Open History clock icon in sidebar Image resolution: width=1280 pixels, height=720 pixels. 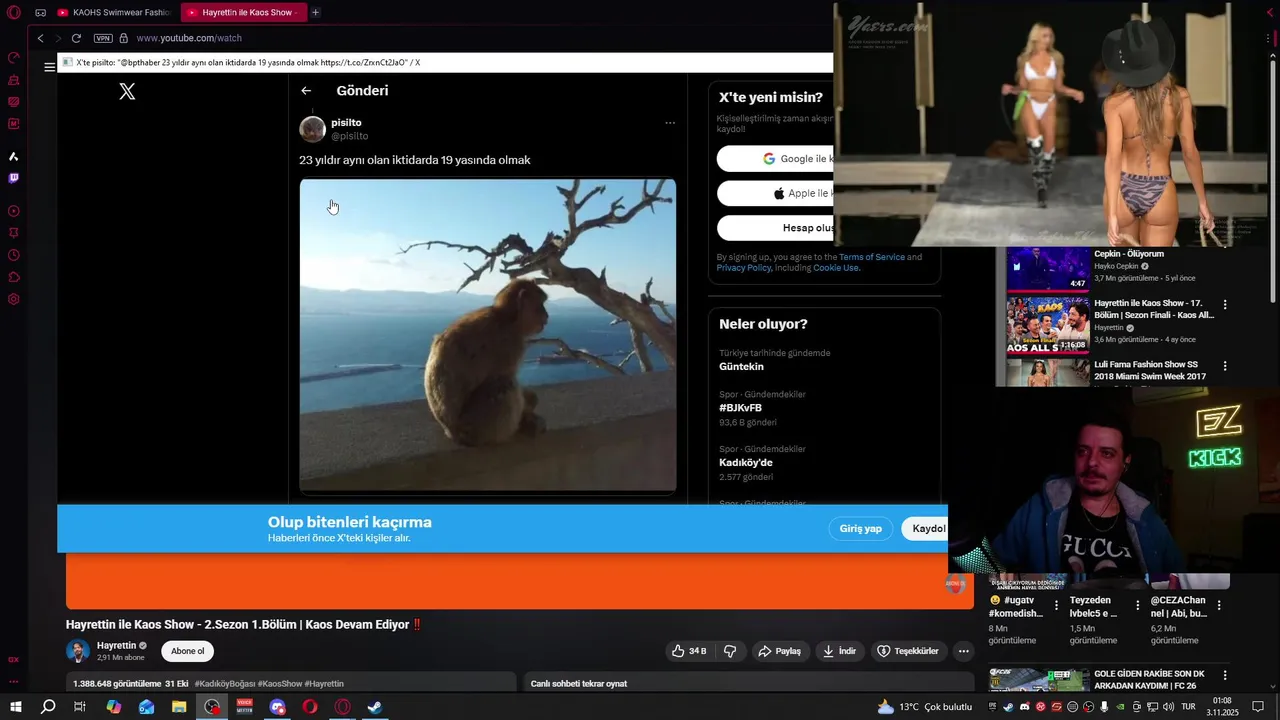pos(14,255)
